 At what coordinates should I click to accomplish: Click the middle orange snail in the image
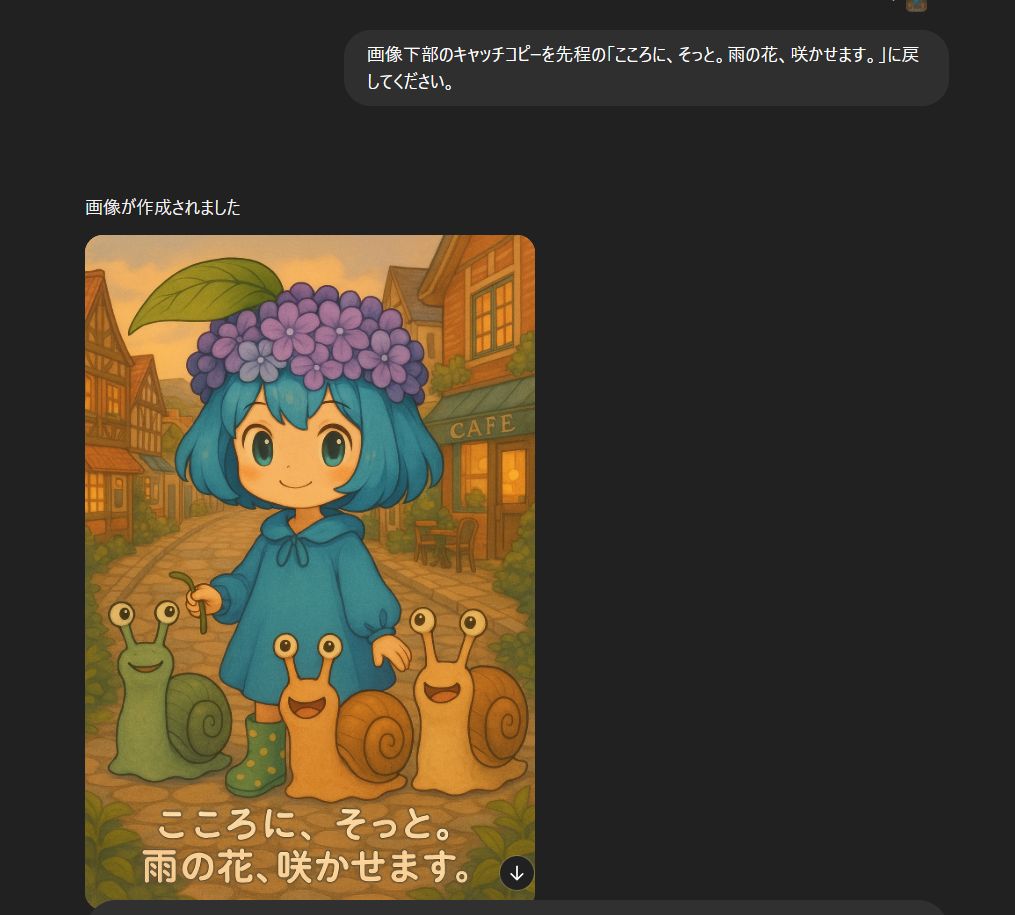click(341, 718)
